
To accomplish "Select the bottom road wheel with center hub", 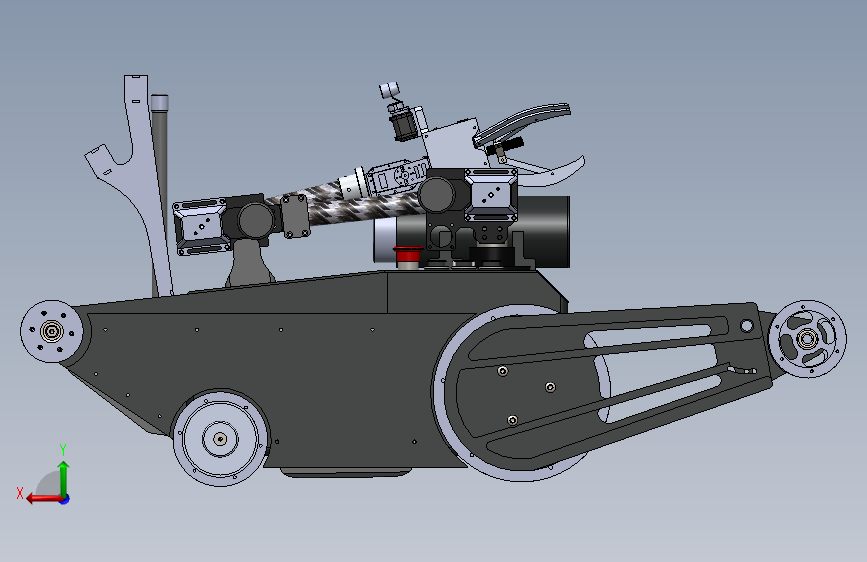I will tap(221, 439).
